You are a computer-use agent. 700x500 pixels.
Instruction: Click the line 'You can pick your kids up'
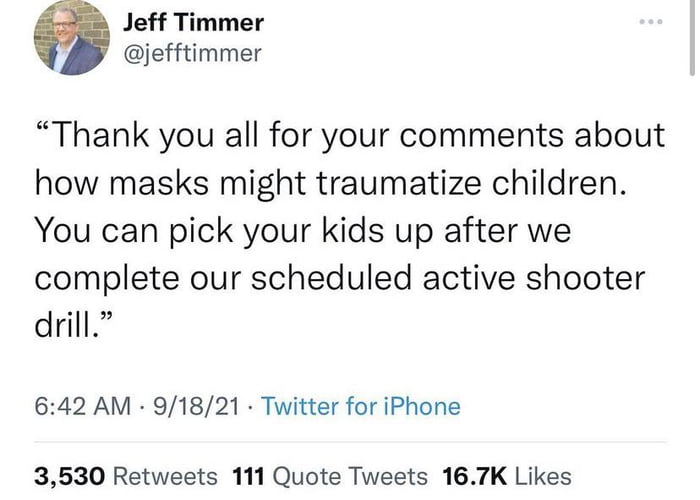[233, 231]
